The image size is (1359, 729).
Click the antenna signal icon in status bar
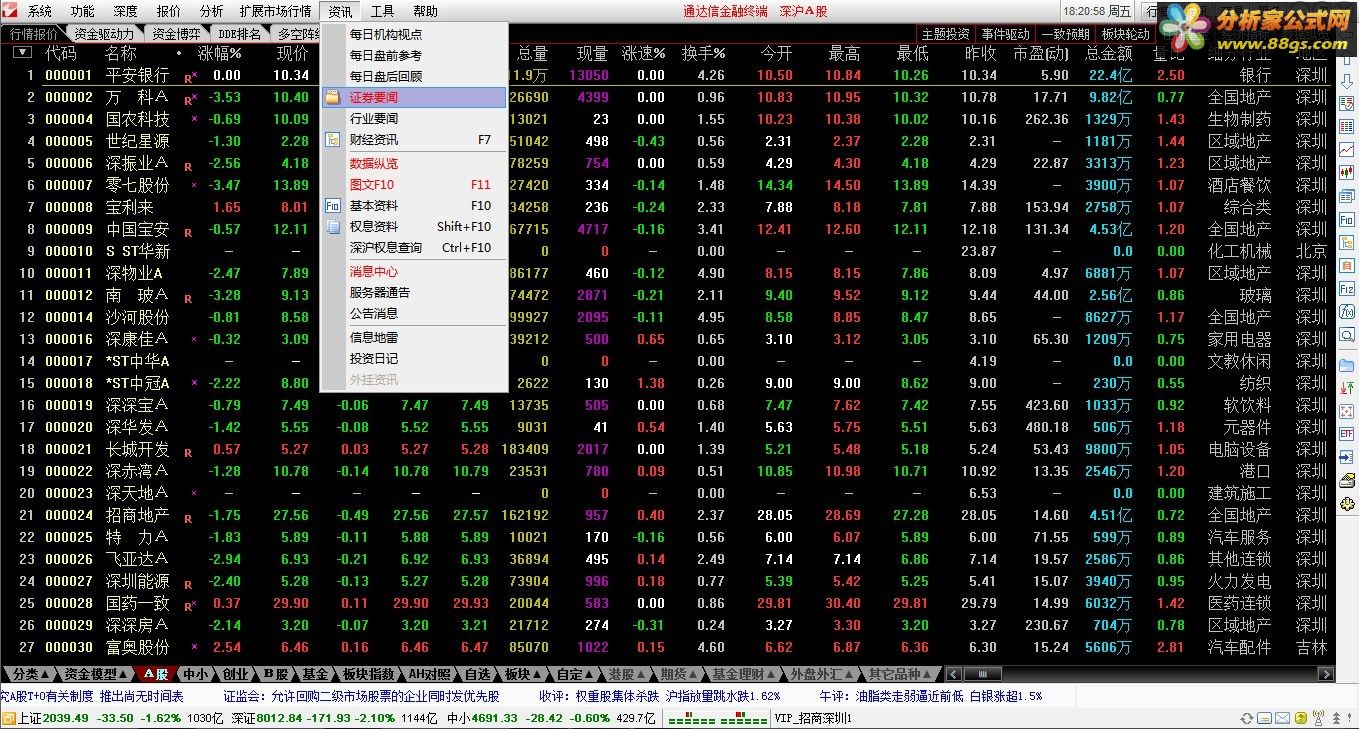coord(1318,718)
